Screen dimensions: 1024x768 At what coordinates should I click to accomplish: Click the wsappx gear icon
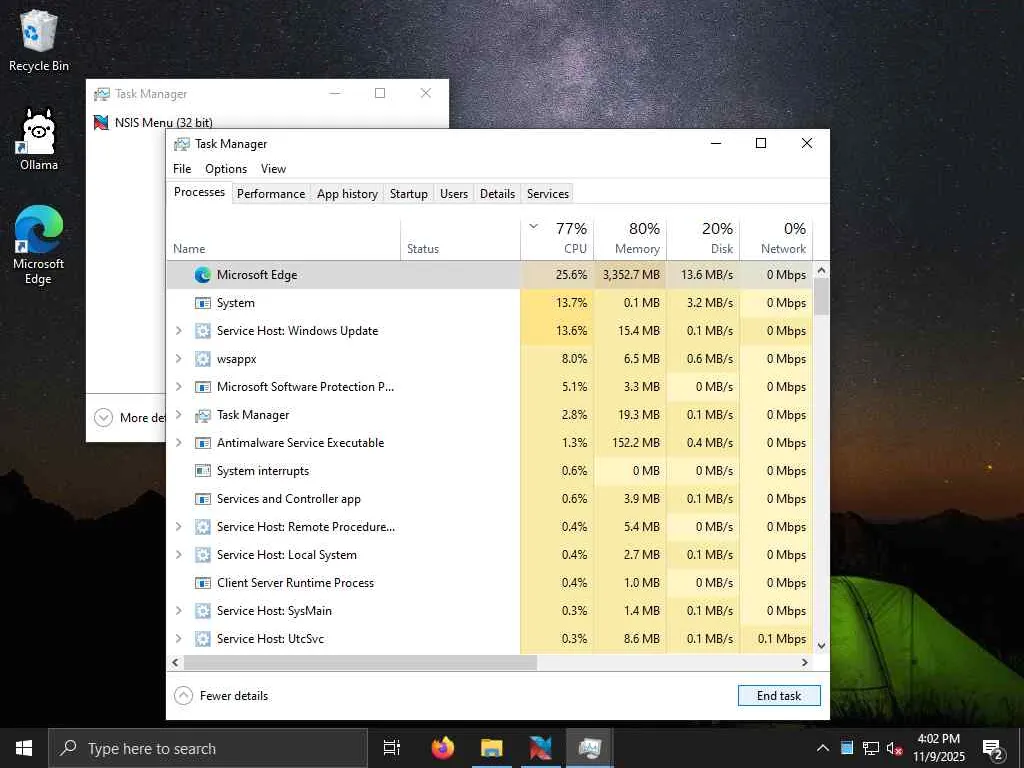pyautogui.click(x=202, y=359)
